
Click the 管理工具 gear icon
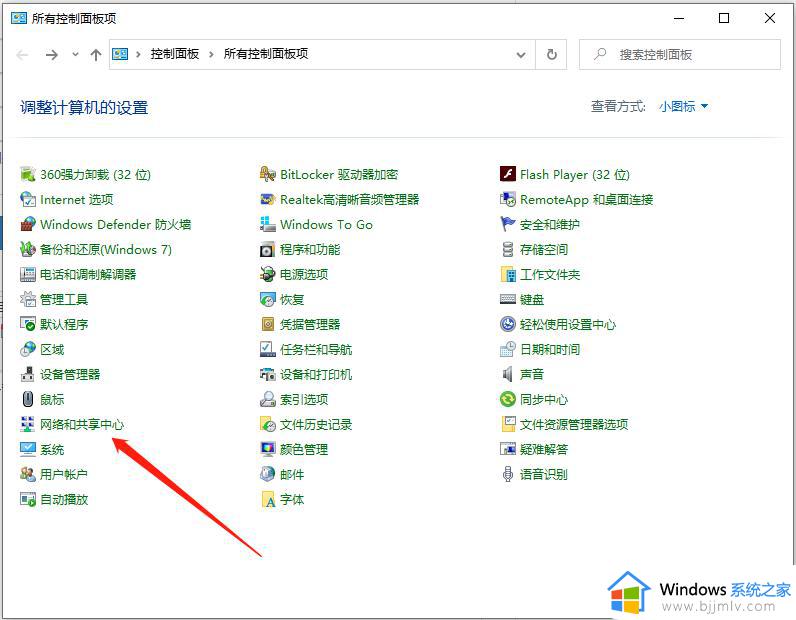(27, 299)
